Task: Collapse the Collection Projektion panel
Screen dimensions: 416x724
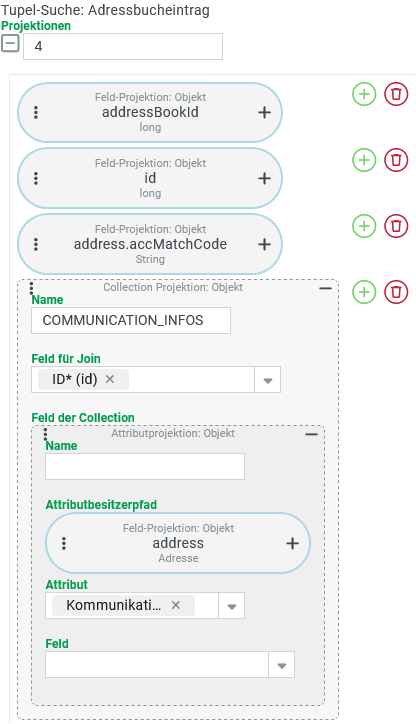Action: (326, 288)
